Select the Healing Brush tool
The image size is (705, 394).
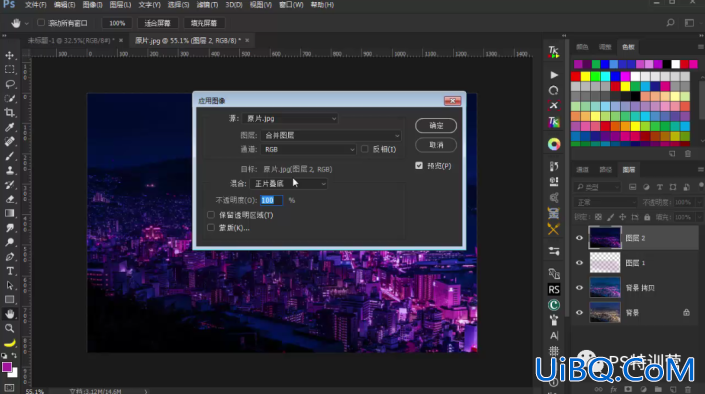[9, 142]
